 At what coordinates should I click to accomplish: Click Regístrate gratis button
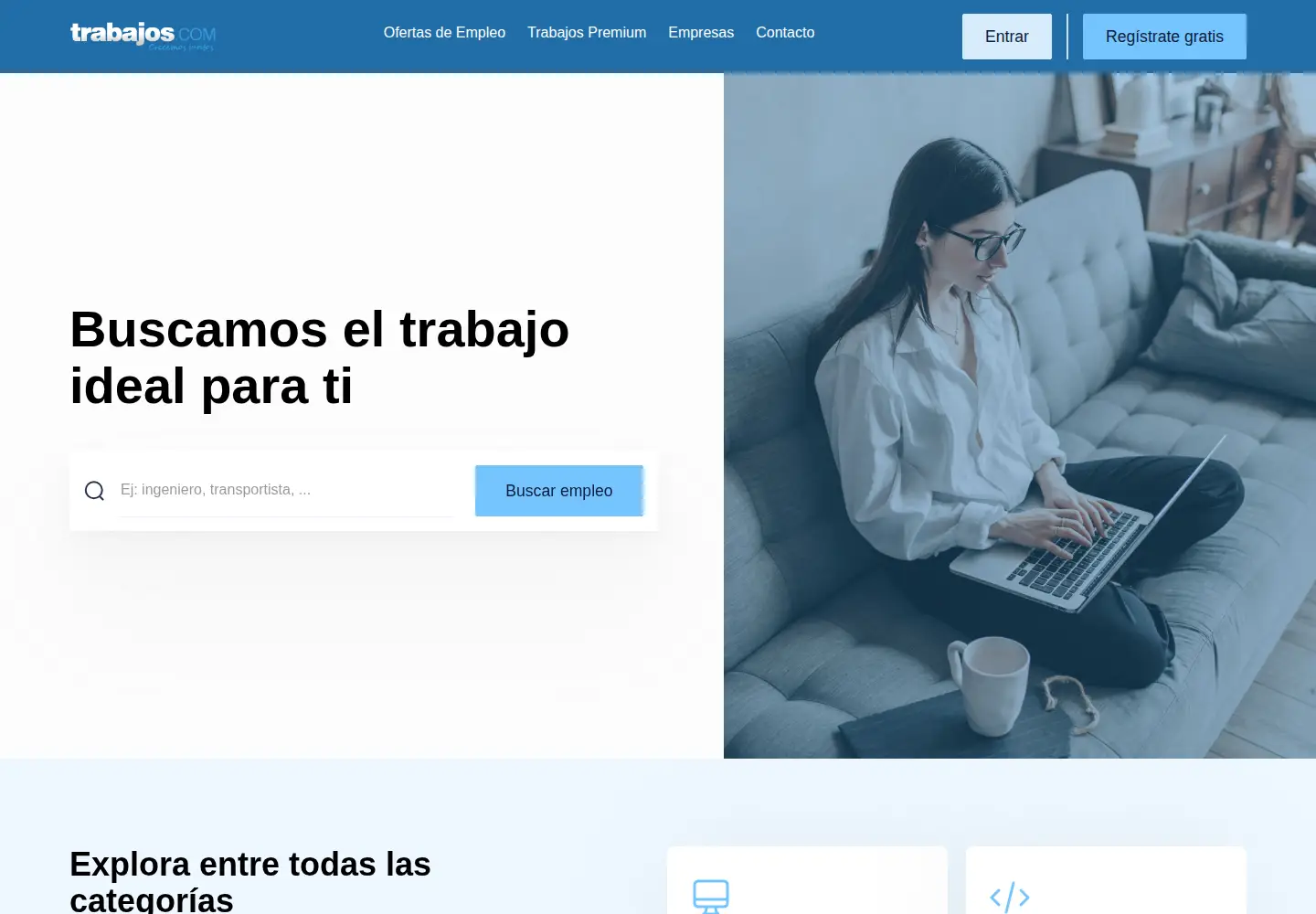(1164, 37)
